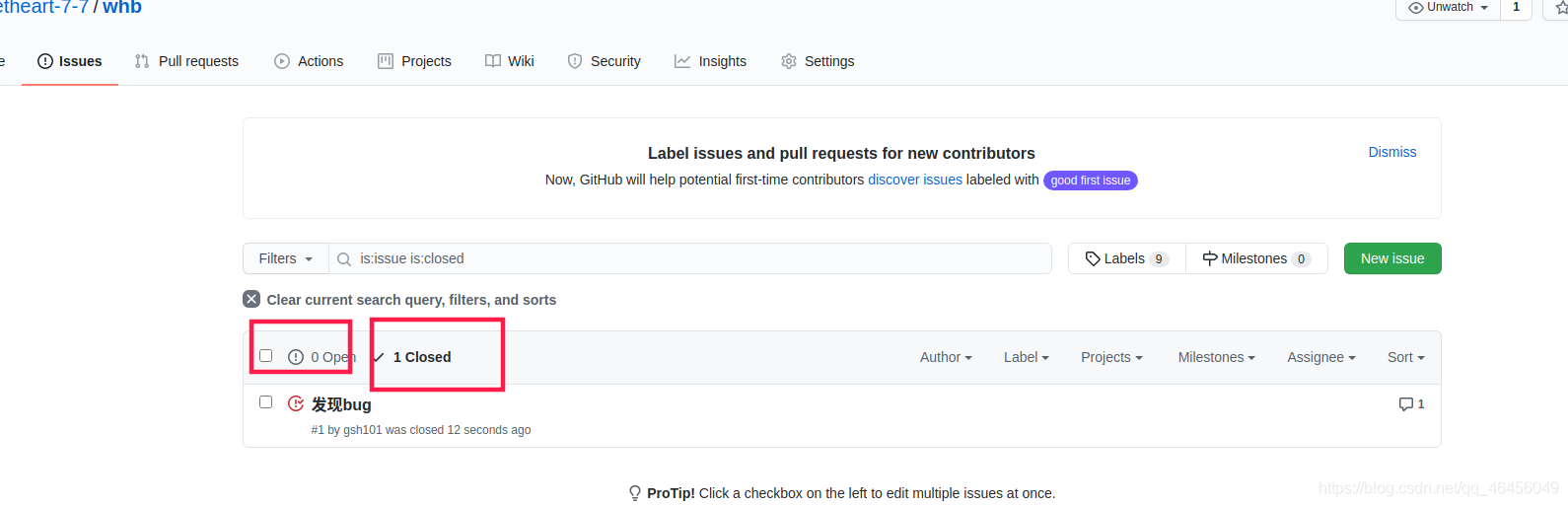Image resolution: width=1568 pixels, height=506 pixels.
Task: Open the Issues tab
Action: pyautogui.click(x=70, y=61)
